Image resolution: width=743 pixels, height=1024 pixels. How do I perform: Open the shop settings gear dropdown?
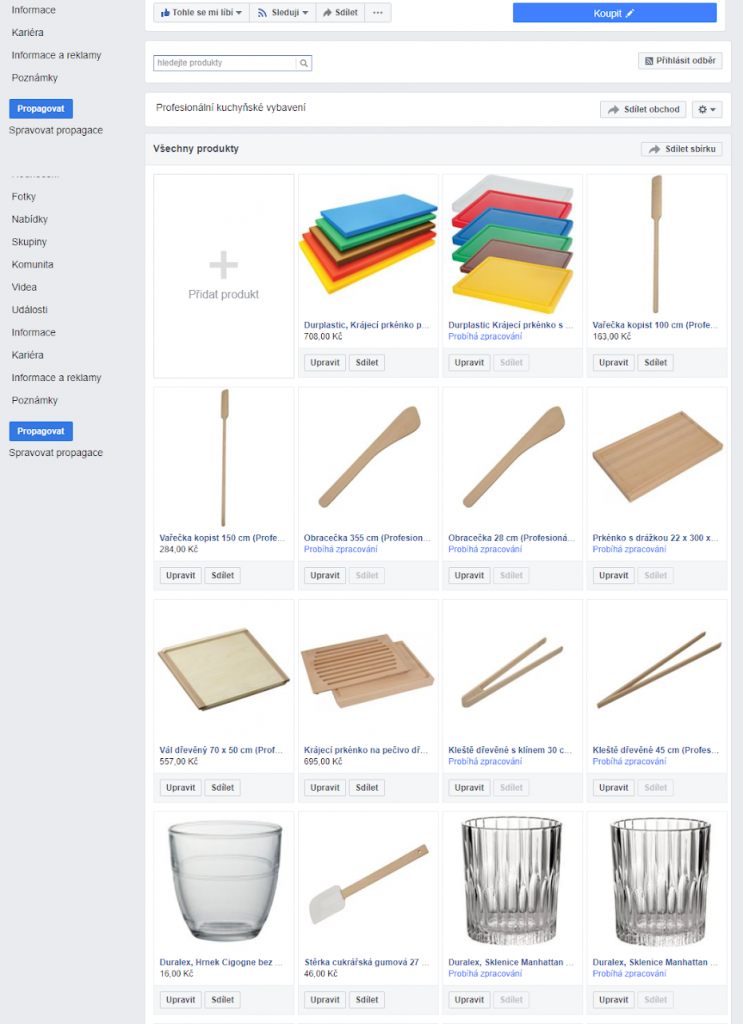pos(707,110)
